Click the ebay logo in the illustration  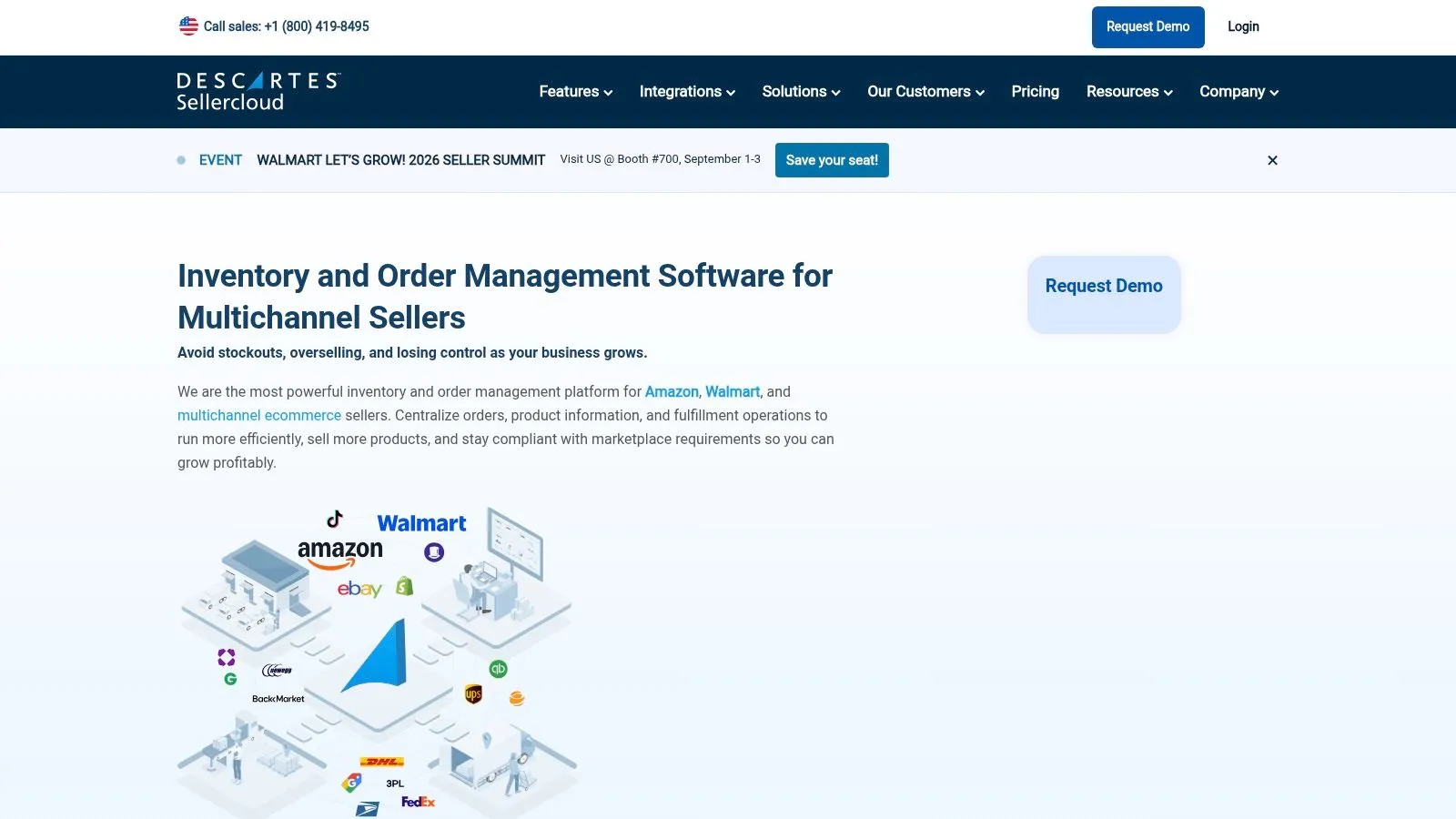359,589
